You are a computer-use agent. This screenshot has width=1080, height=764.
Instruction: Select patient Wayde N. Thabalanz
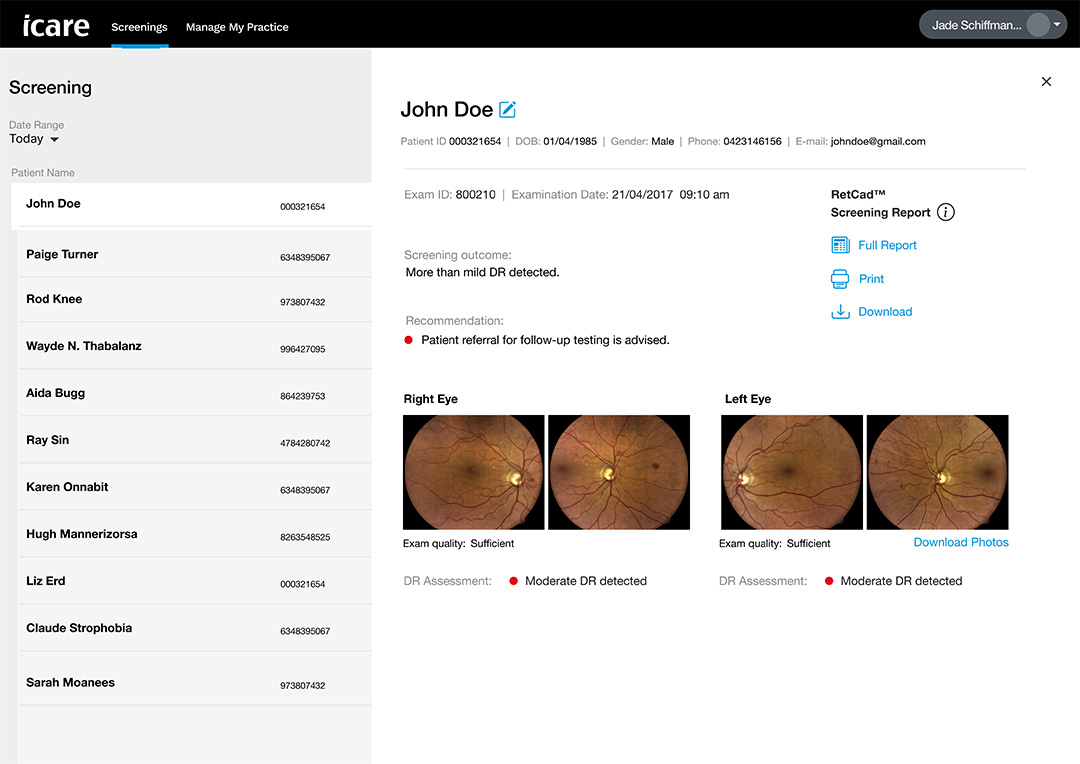pyautogui.click(x=84, y=346)
